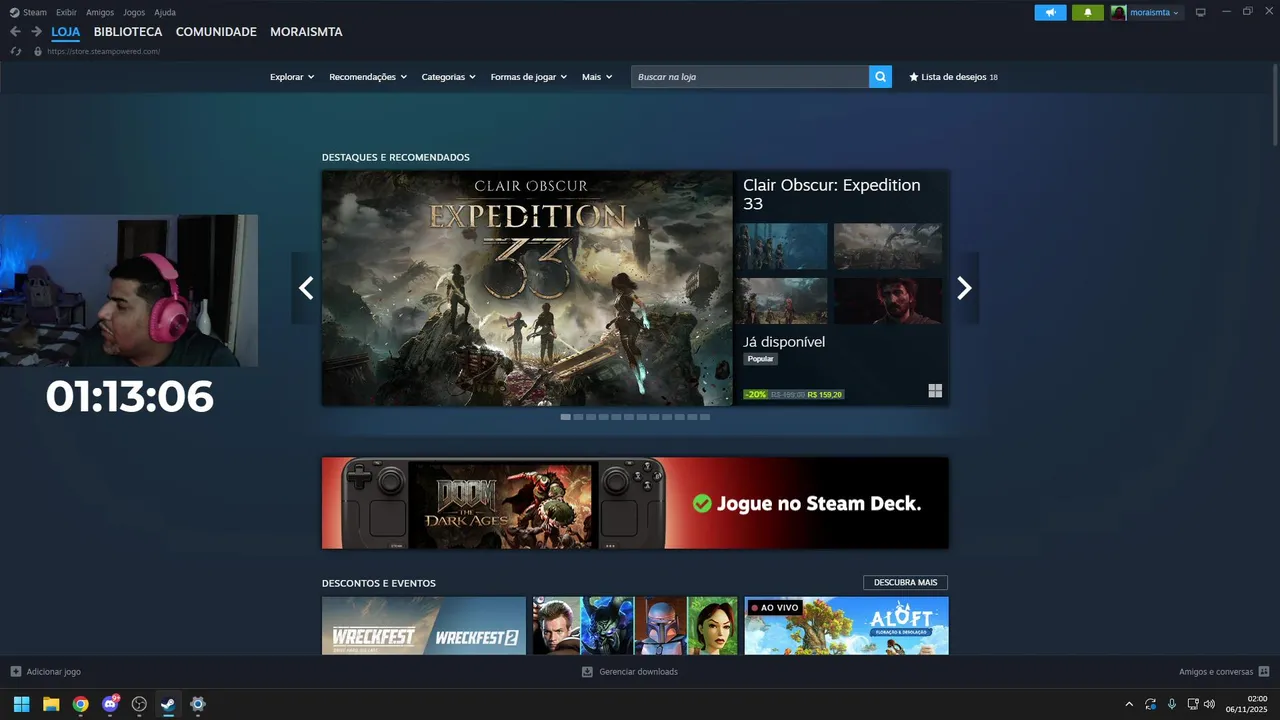
Task: Click the Popular tag
Action: 761,359
